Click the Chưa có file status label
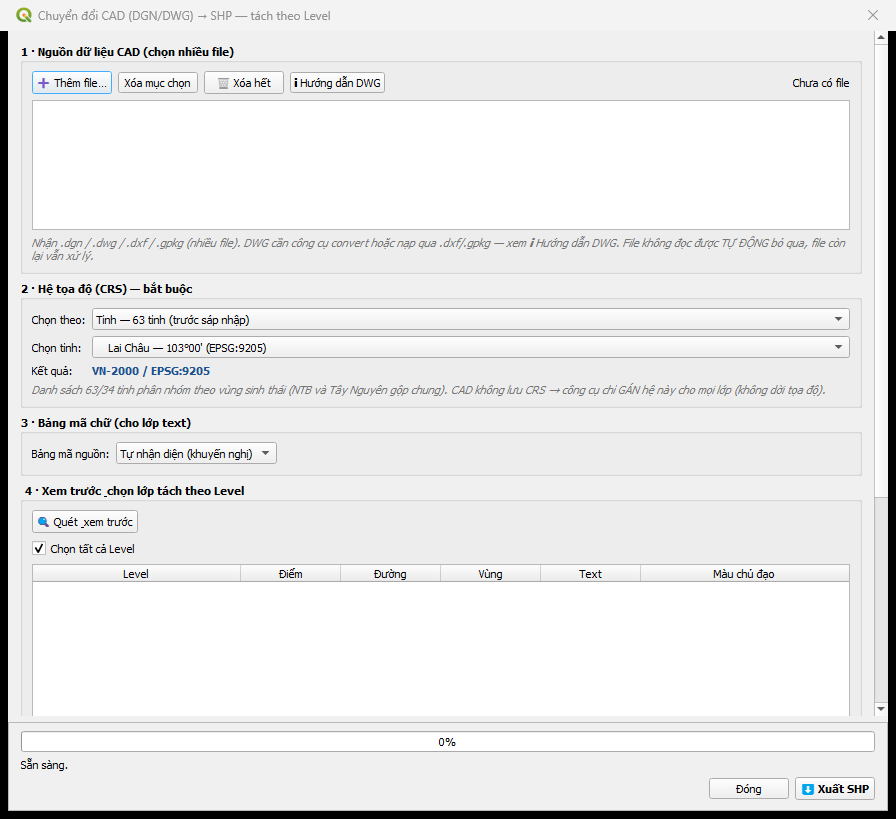The width and height of the screenshot is (896, 819). (821, 83)
